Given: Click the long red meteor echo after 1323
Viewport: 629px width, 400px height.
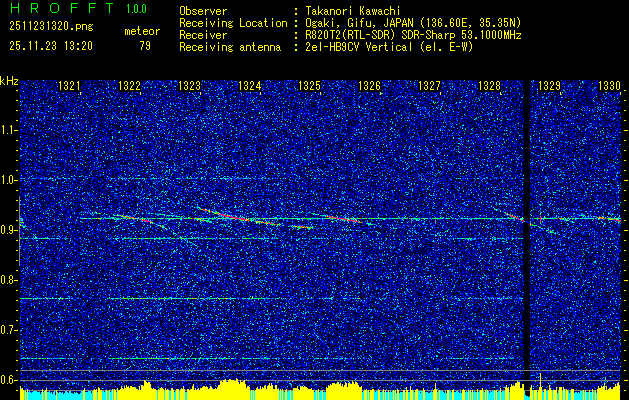Looking at the screenshot, I should pyautogui.click(x=239, y=217).
